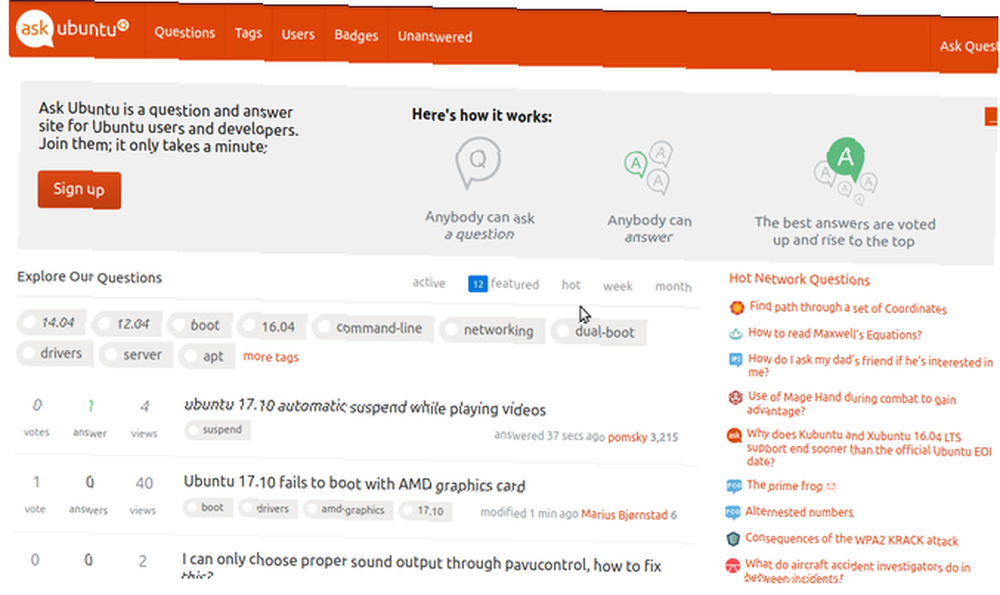Image resolution: width=1000 pixels, height=595 pixels.
Task: Click the 40 views count
Action: pyautogui.click(x=143, y=494)
